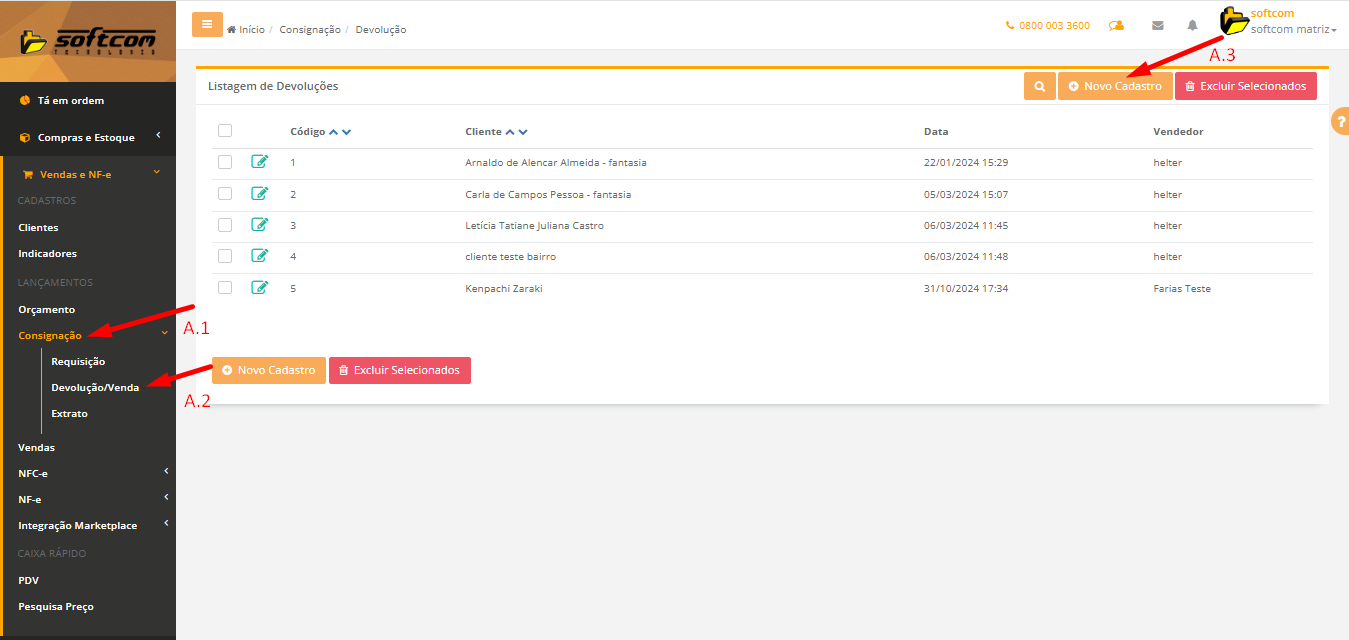The width and height of the screenshot is (1349, 640).
Task: Open the bell notifications icon
Action: pos(1192,26)
